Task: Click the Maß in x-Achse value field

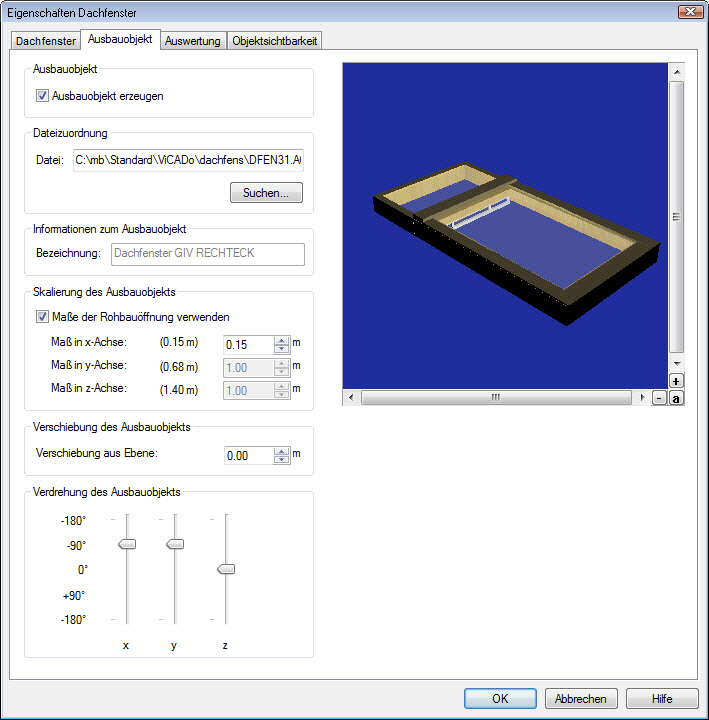Action: pos(249,344)
